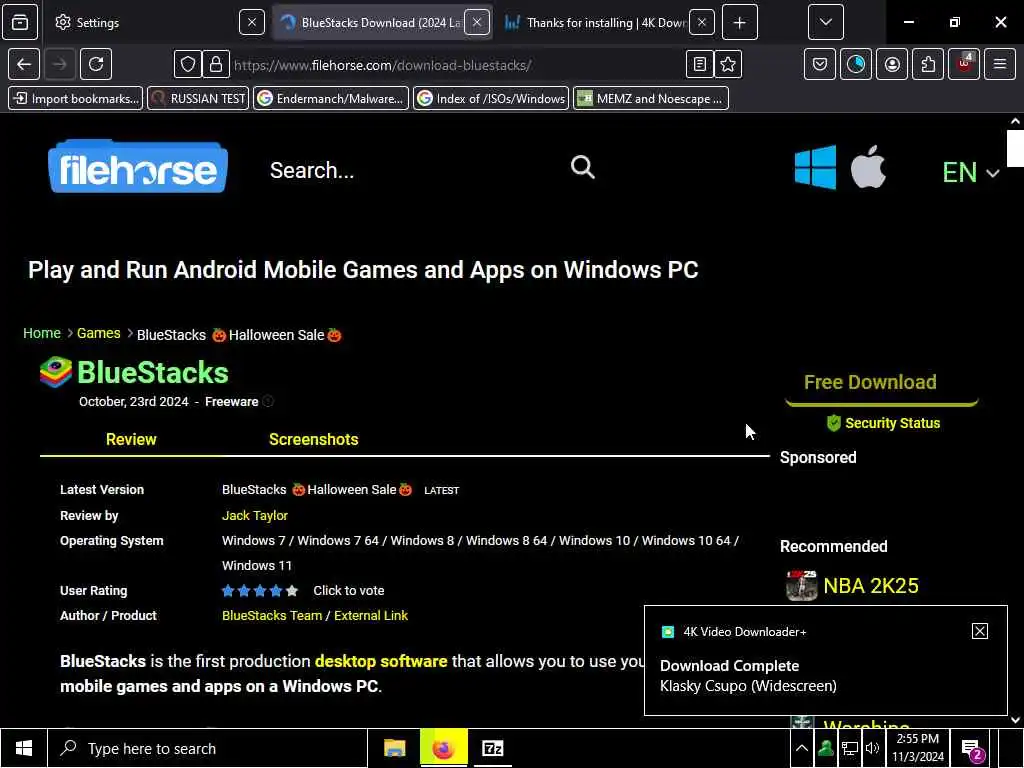
Task: Open tracking protection shield icon
Action: (188, 64)
